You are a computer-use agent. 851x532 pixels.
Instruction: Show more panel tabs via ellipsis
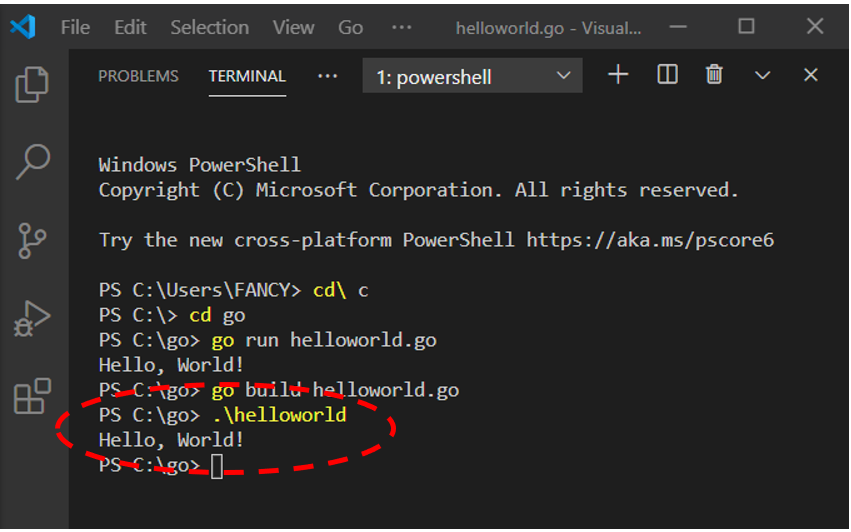pos(327,76)
